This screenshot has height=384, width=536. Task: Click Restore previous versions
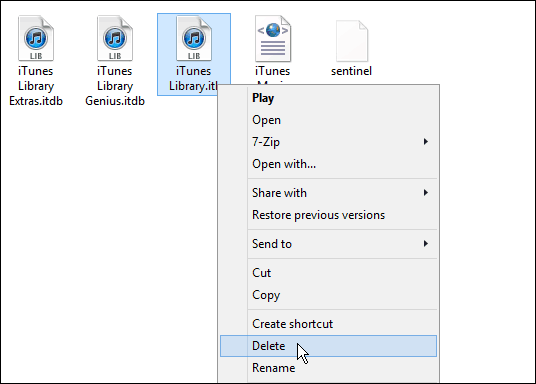point(328,215)
